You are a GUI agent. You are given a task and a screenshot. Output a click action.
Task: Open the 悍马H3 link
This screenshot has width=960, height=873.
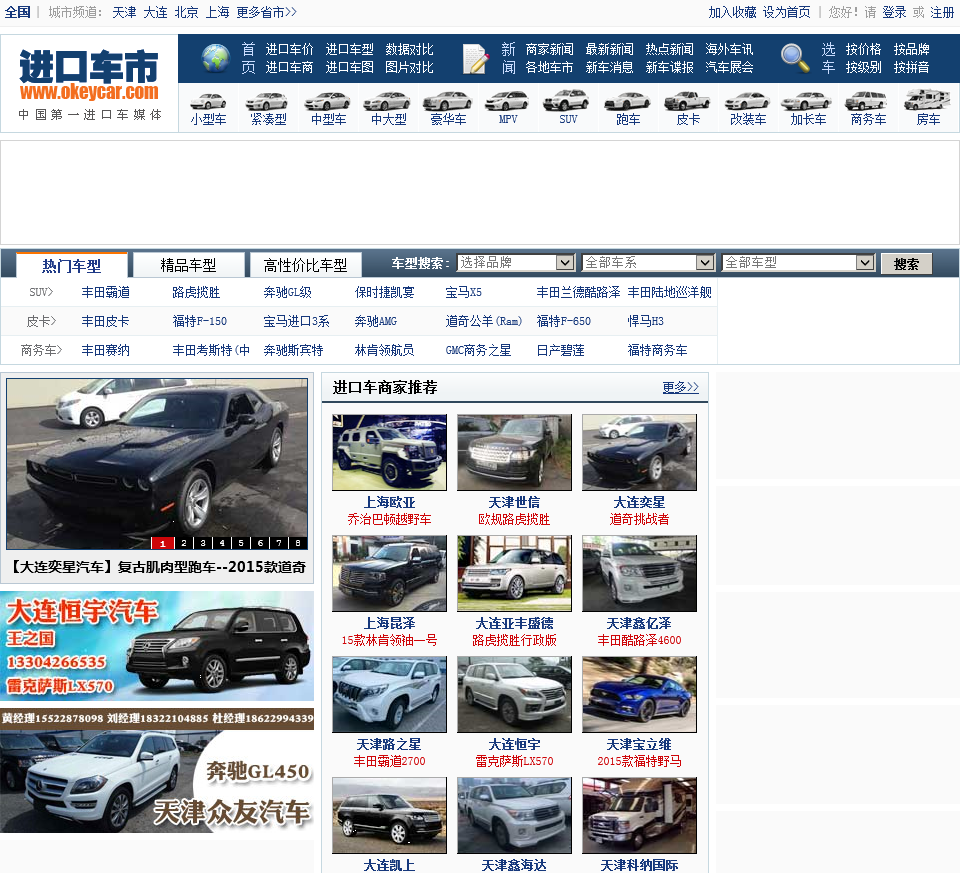click(645, 321)
